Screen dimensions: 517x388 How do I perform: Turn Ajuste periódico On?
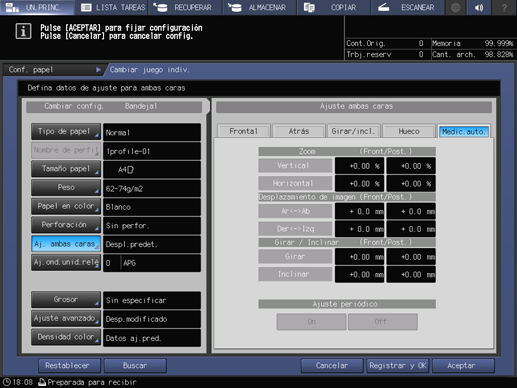(311, 322)
